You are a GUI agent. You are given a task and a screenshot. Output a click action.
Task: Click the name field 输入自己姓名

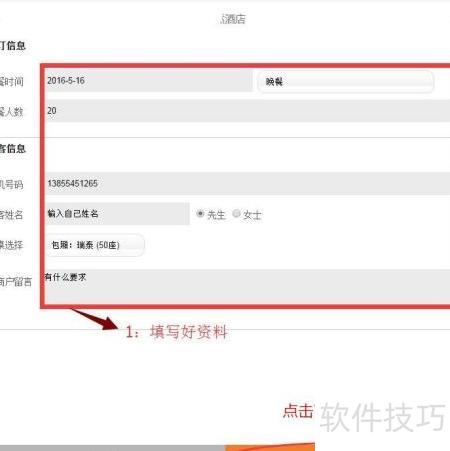pos(117,214)
